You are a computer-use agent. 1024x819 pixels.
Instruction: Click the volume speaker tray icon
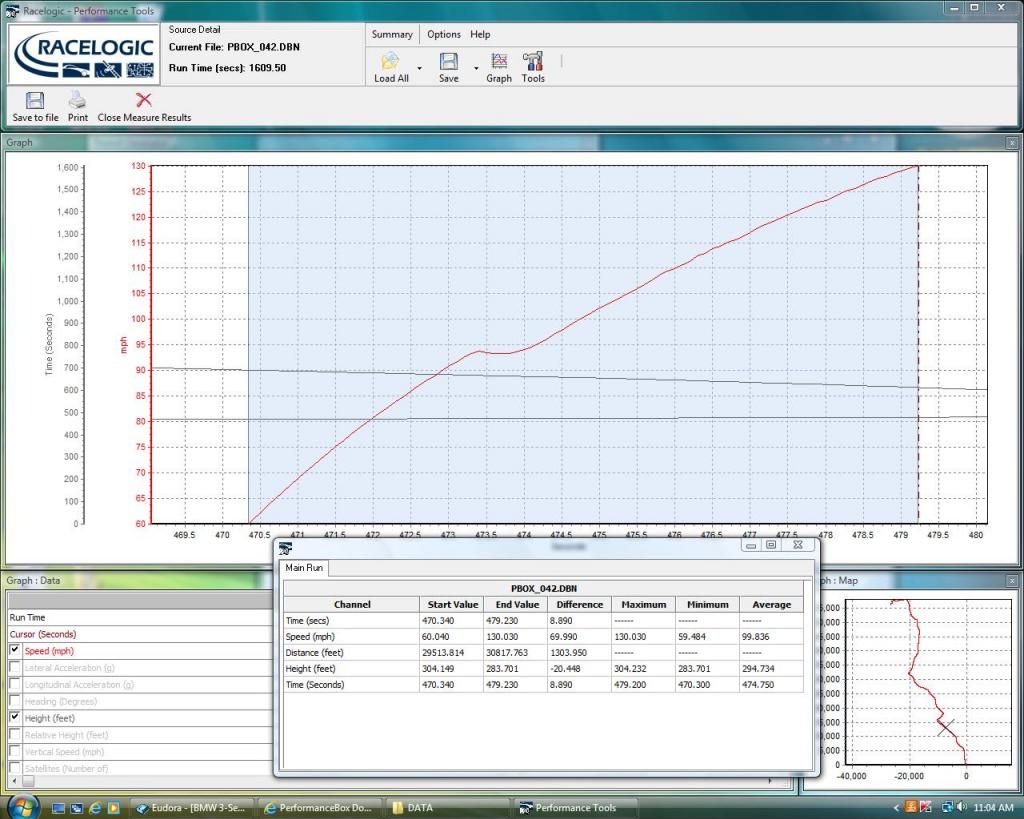click(x=961, y=807)
